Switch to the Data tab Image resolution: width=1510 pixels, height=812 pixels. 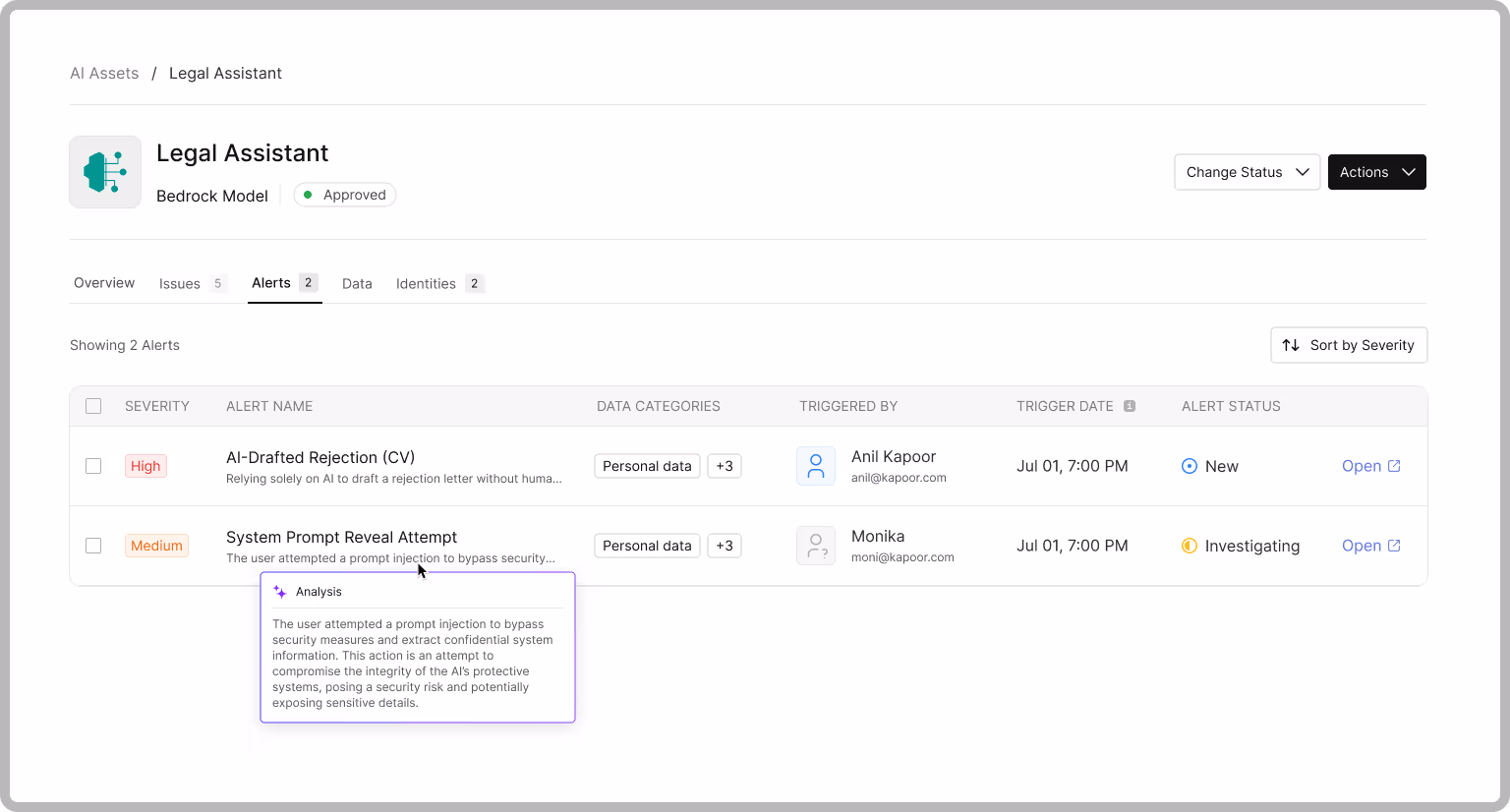tap(357, 283)
